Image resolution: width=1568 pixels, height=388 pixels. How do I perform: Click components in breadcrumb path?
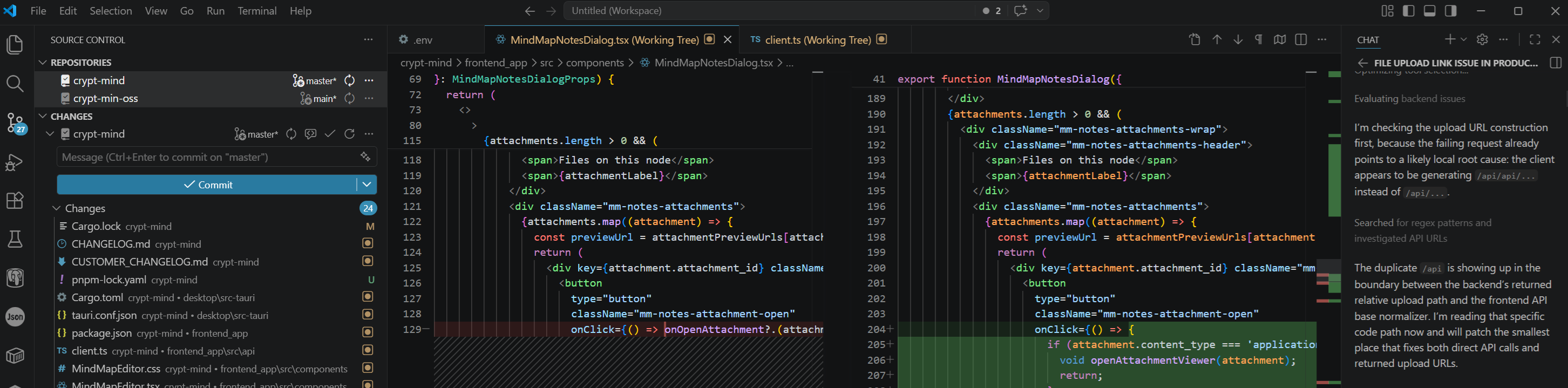coord(595,63)
